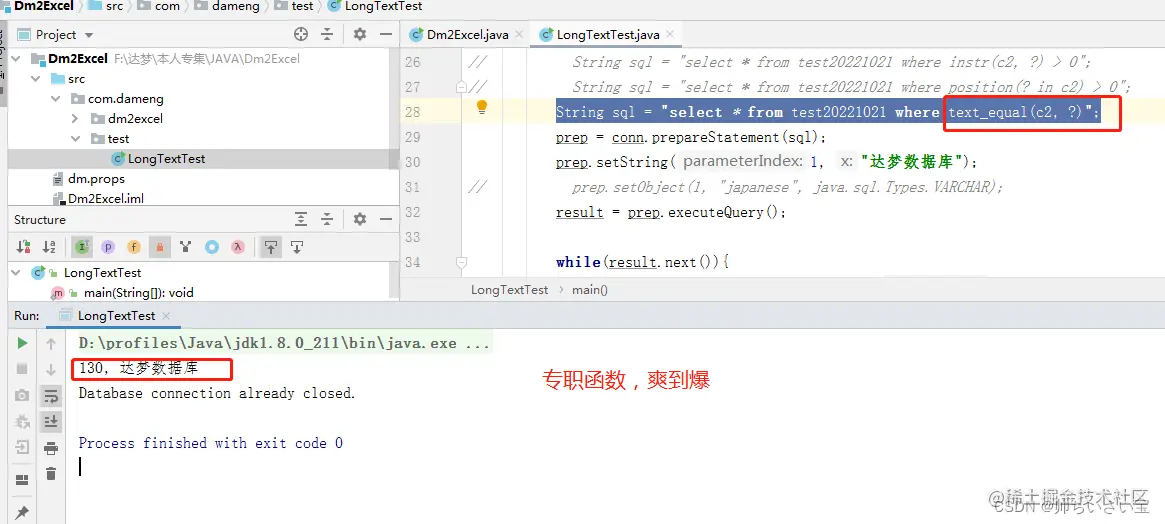Toggle the fold marker on line 34
1165x524 pixels.
tap(461, 262)
